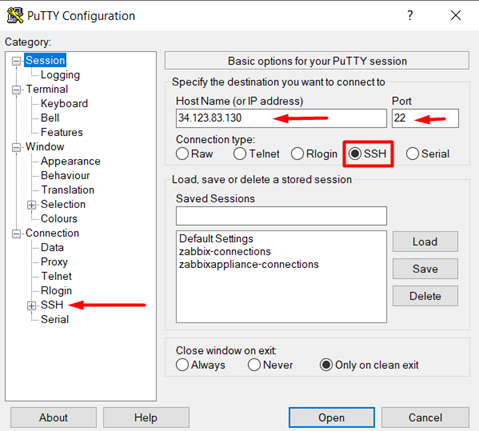Click the PuTTY icon in title bar
The width and height of the screenshot is (479, 431).
(15, 15)
